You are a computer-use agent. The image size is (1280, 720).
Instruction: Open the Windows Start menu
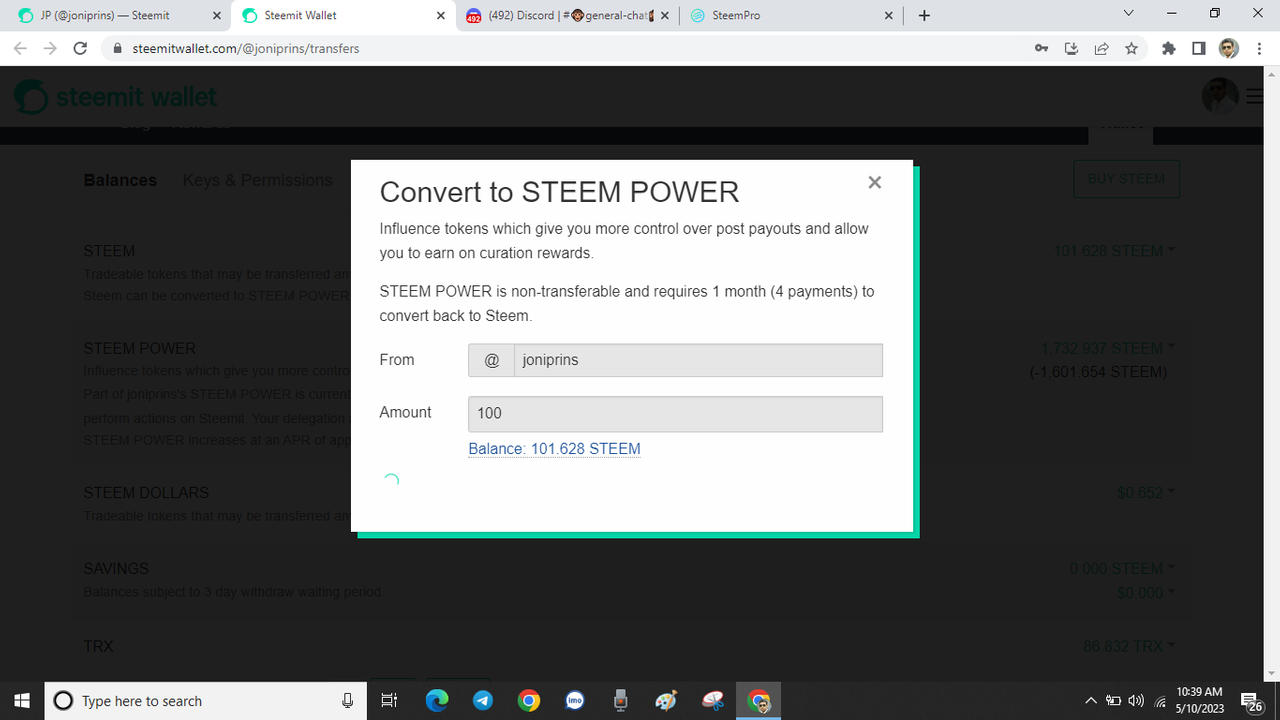22,701
